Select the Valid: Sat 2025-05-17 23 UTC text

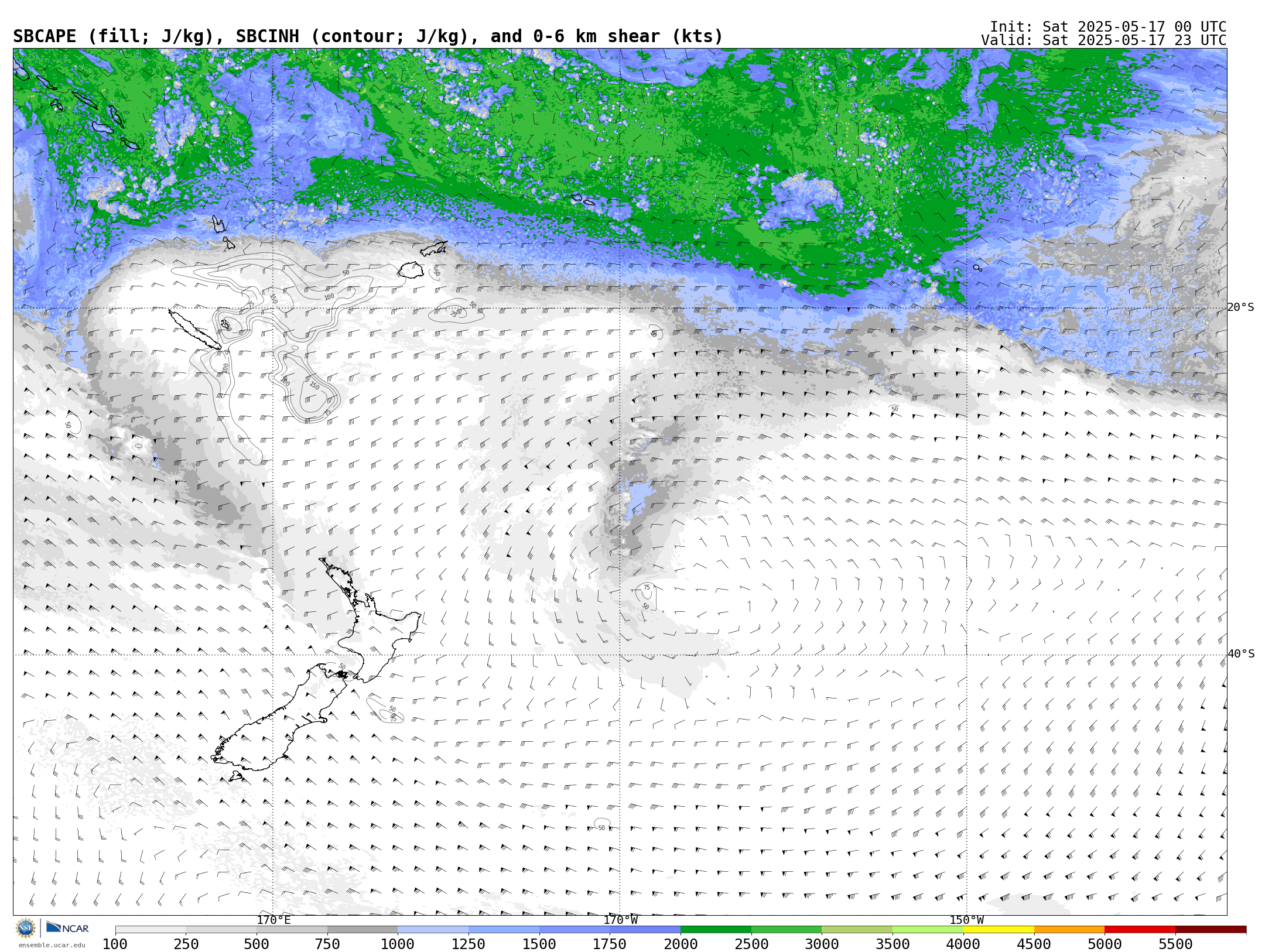pyautogui.click(x=1104, y=40)
